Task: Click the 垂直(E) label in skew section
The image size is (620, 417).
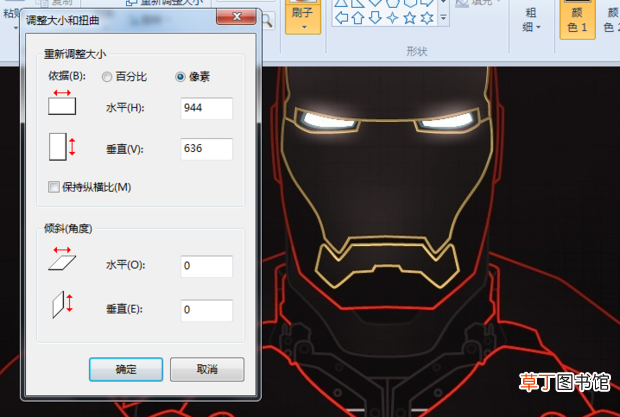Action: [x=124, y=309]
